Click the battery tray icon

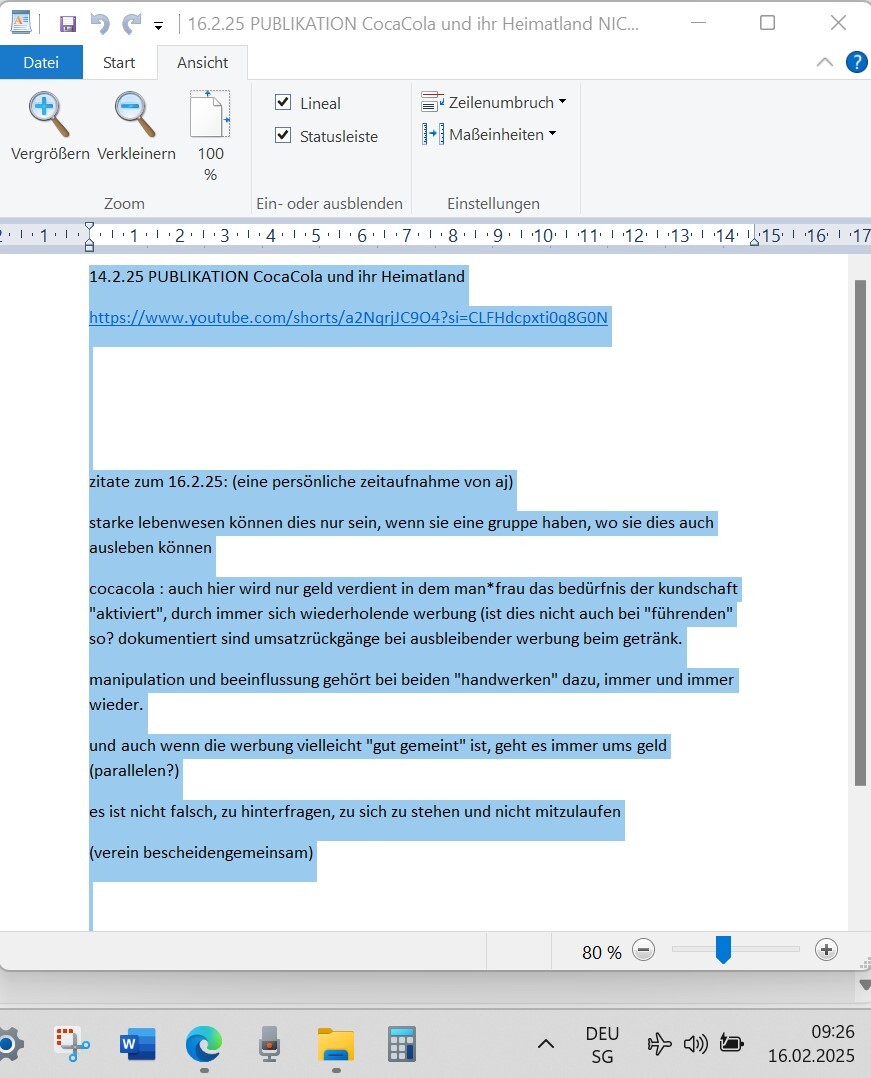(x=731, y=1044)
